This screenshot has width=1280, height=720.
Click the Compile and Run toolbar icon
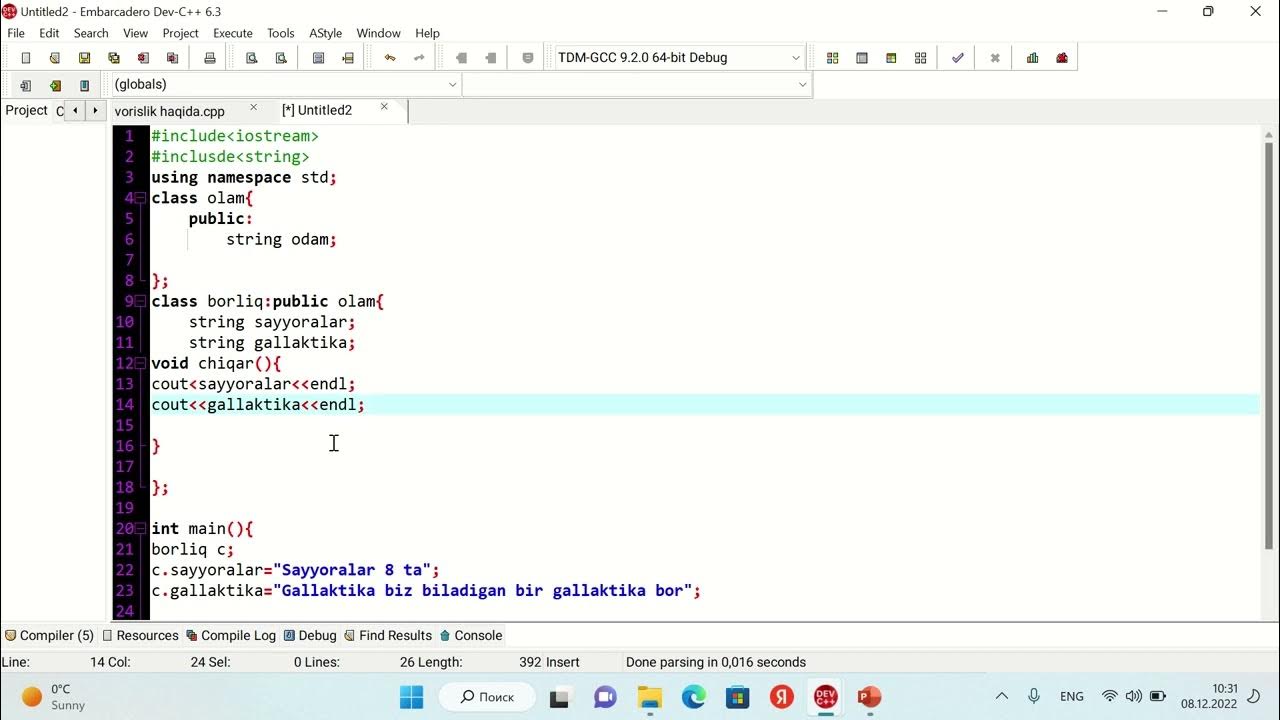(891, 58)
